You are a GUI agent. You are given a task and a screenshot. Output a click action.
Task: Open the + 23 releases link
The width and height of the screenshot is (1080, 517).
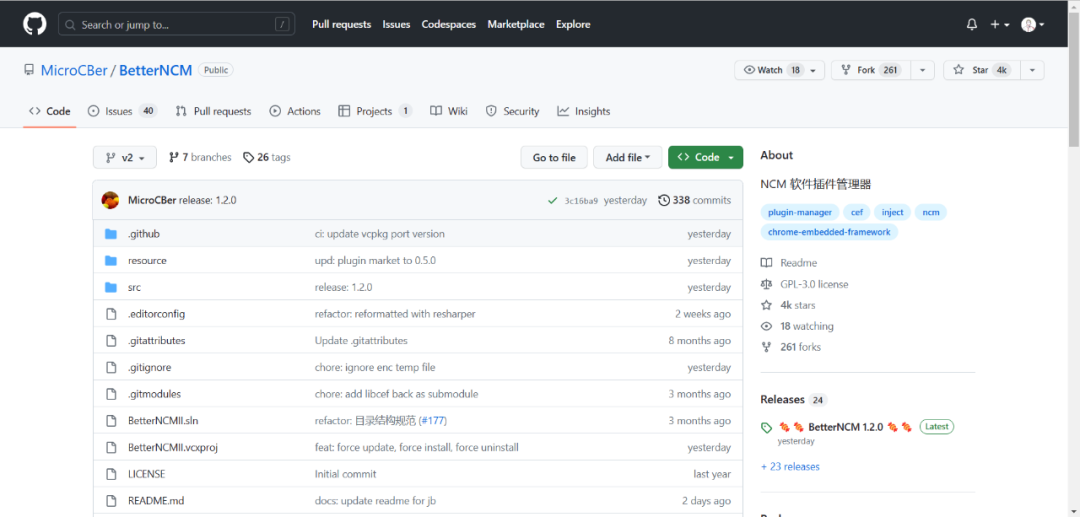(790, 467)
